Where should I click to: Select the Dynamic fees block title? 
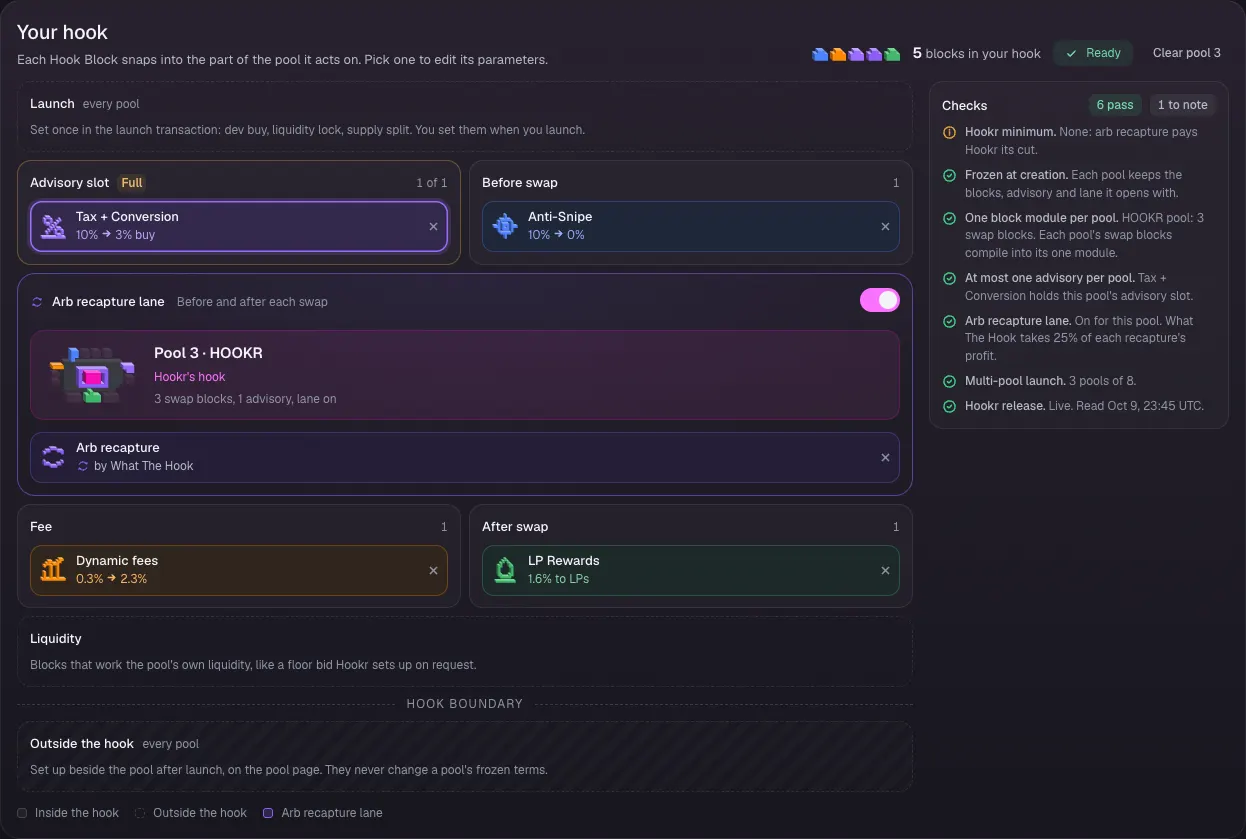tap(117, 561)
